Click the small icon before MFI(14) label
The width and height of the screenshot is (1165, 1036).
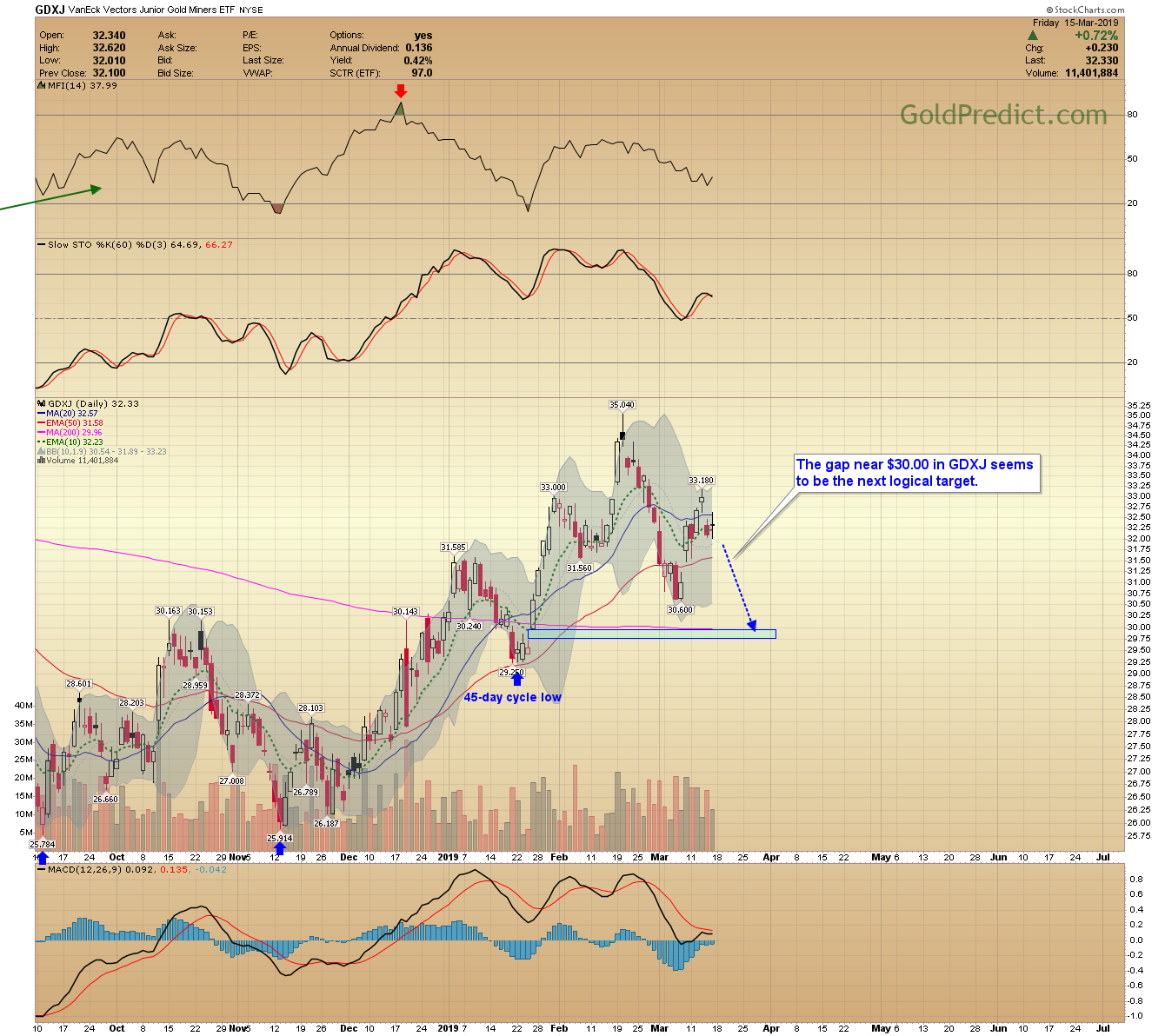coord(41,85)
